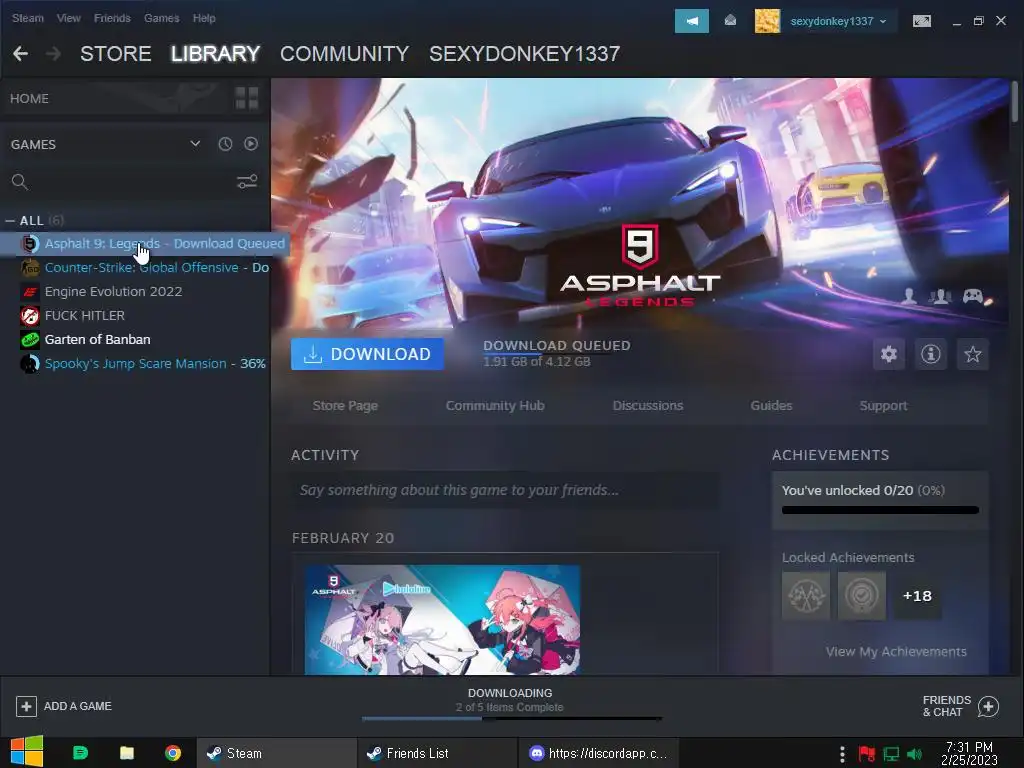1024x768 pixels.
Task: Open the Steam announcements megaphone icon
Action: [692, 21]
